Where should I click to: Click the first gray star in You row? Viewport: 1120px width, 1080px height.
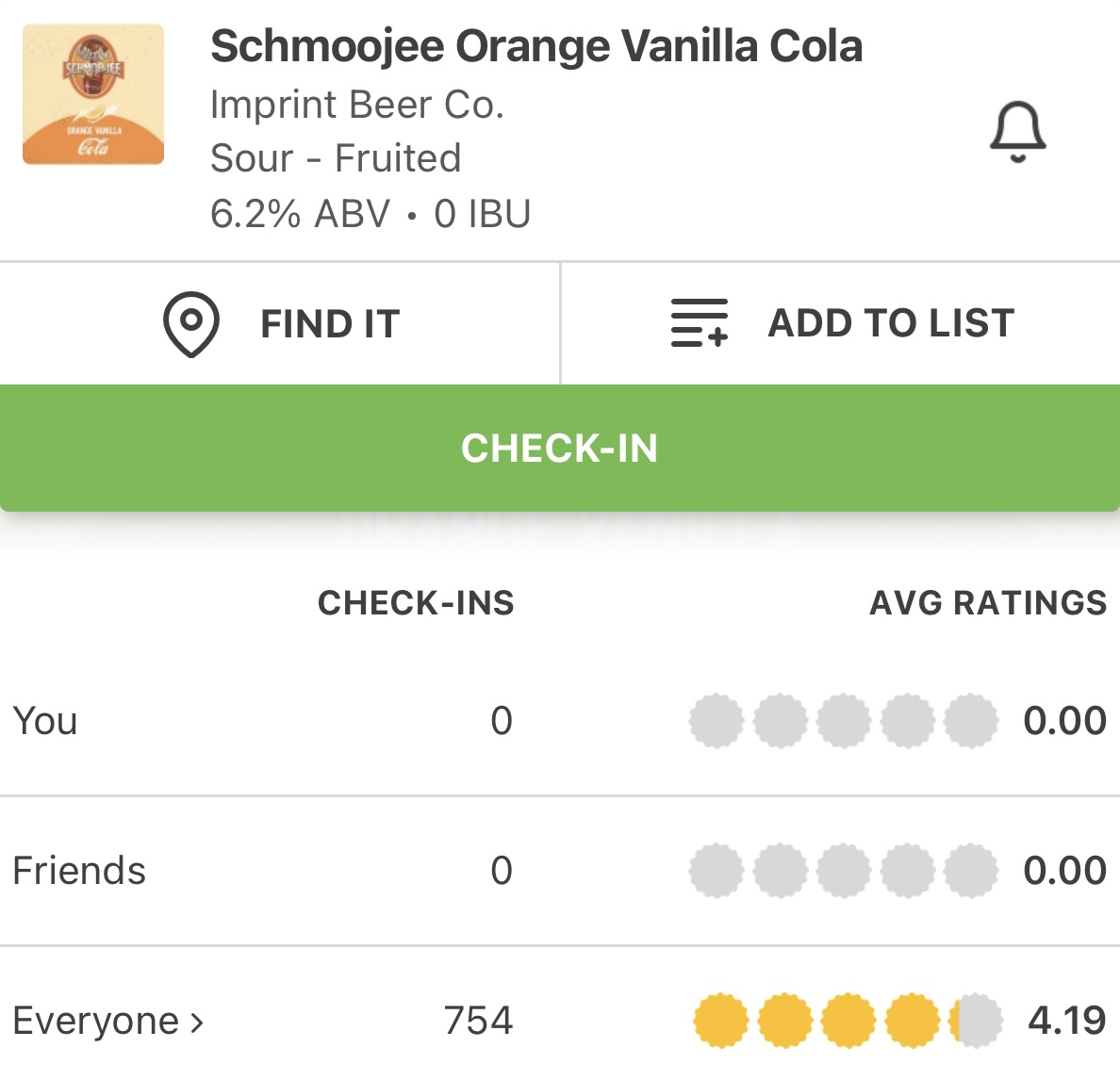click(x=716, y=721)
